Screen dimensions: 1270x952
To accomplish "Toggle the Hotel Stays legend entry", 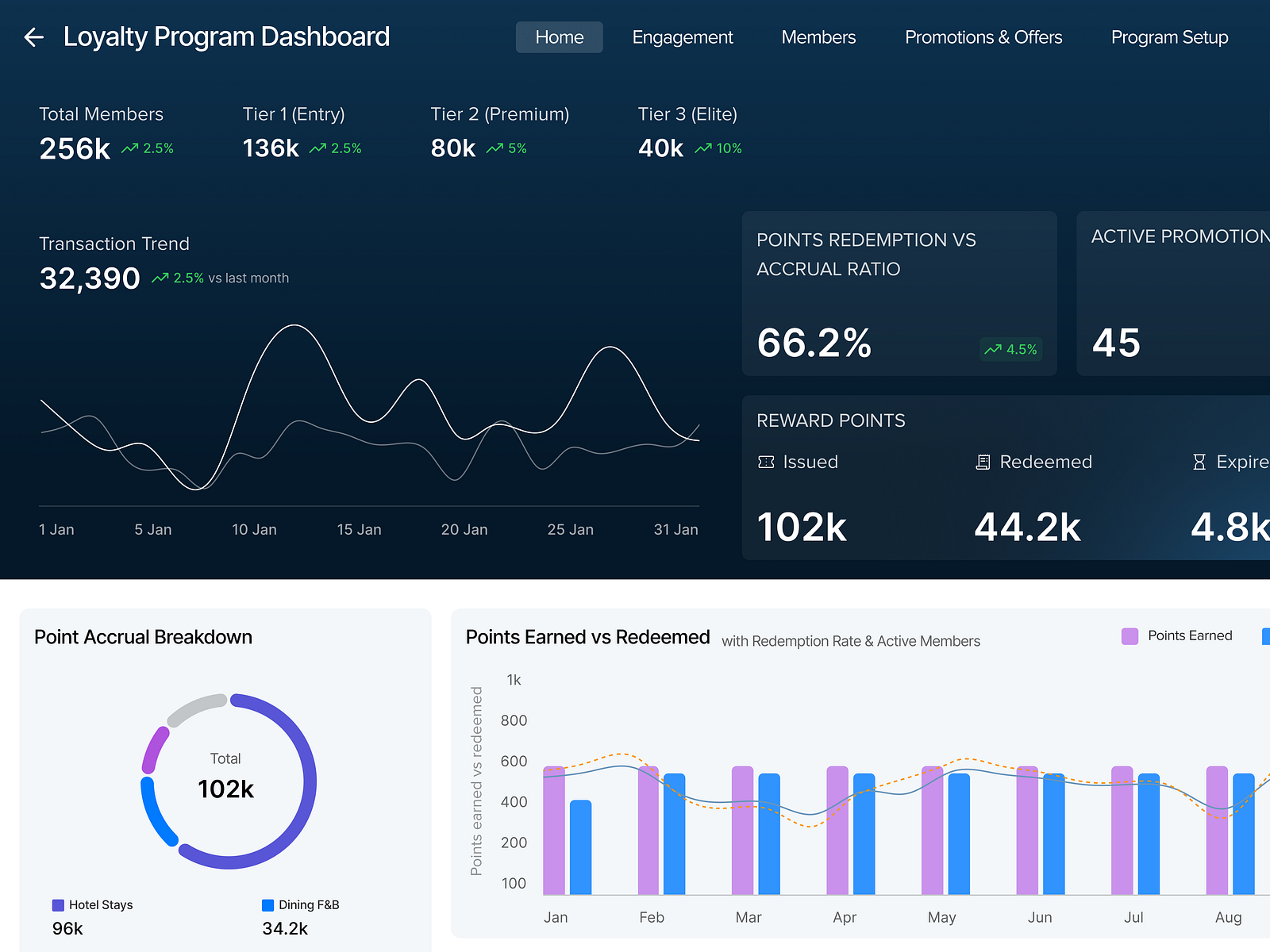I will pos(99,904).
